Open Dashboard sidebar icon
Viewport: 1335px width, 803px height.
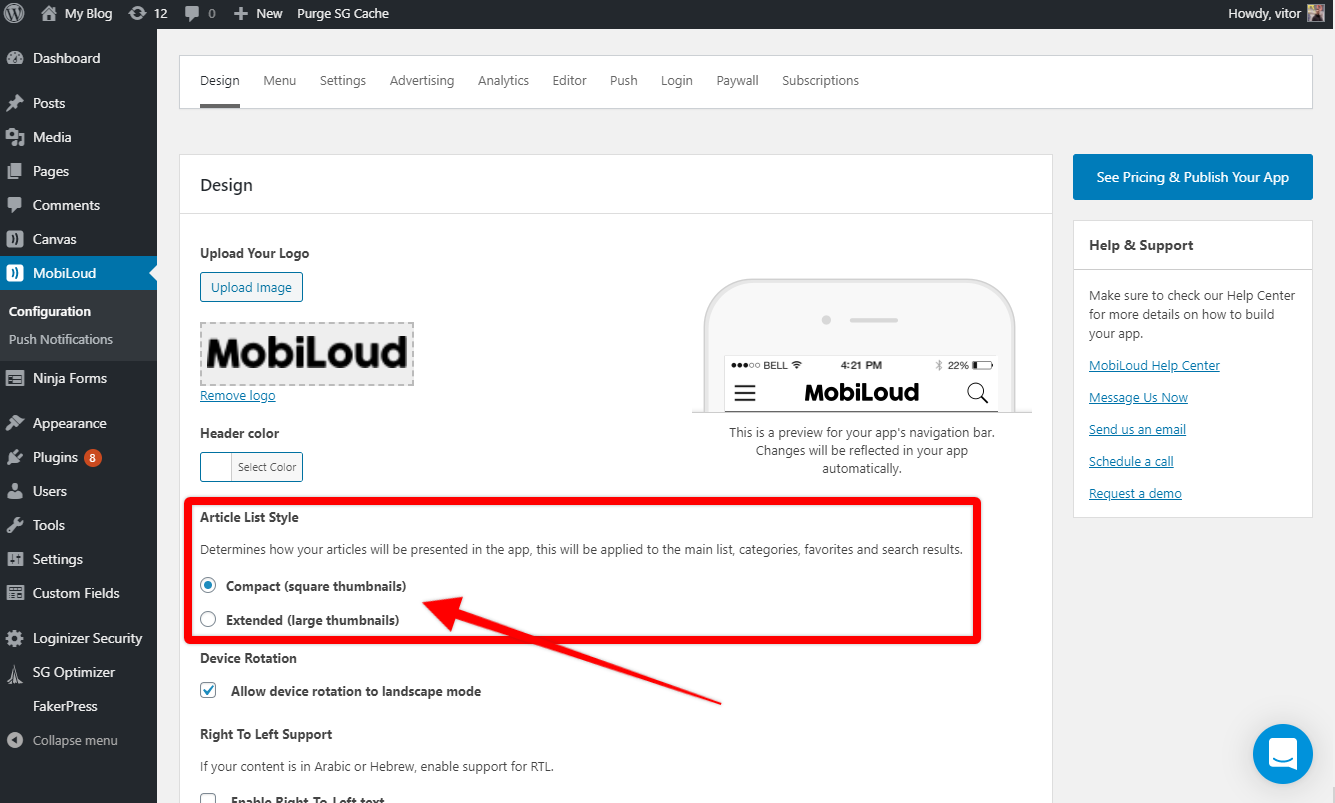15,58
